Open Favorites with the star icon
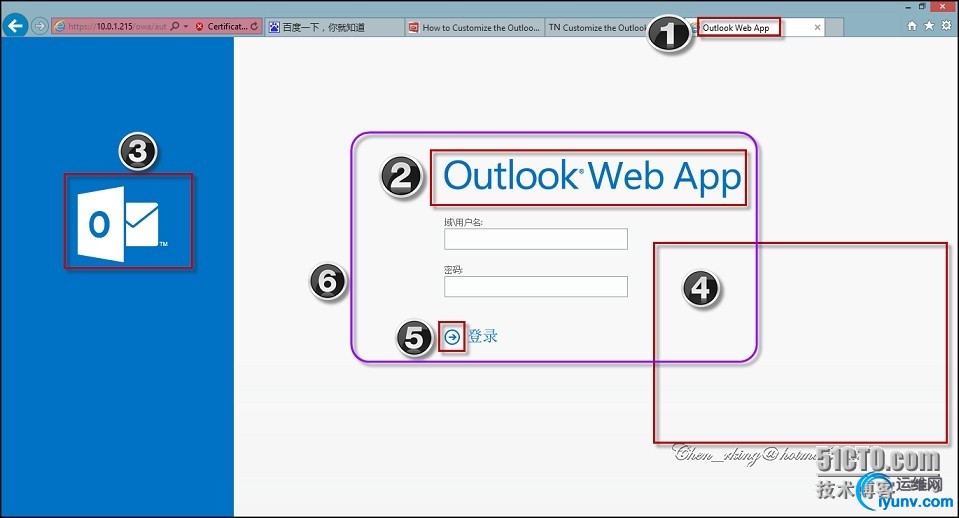The width and height of the screenshot is (959, 518). point(929,25)
